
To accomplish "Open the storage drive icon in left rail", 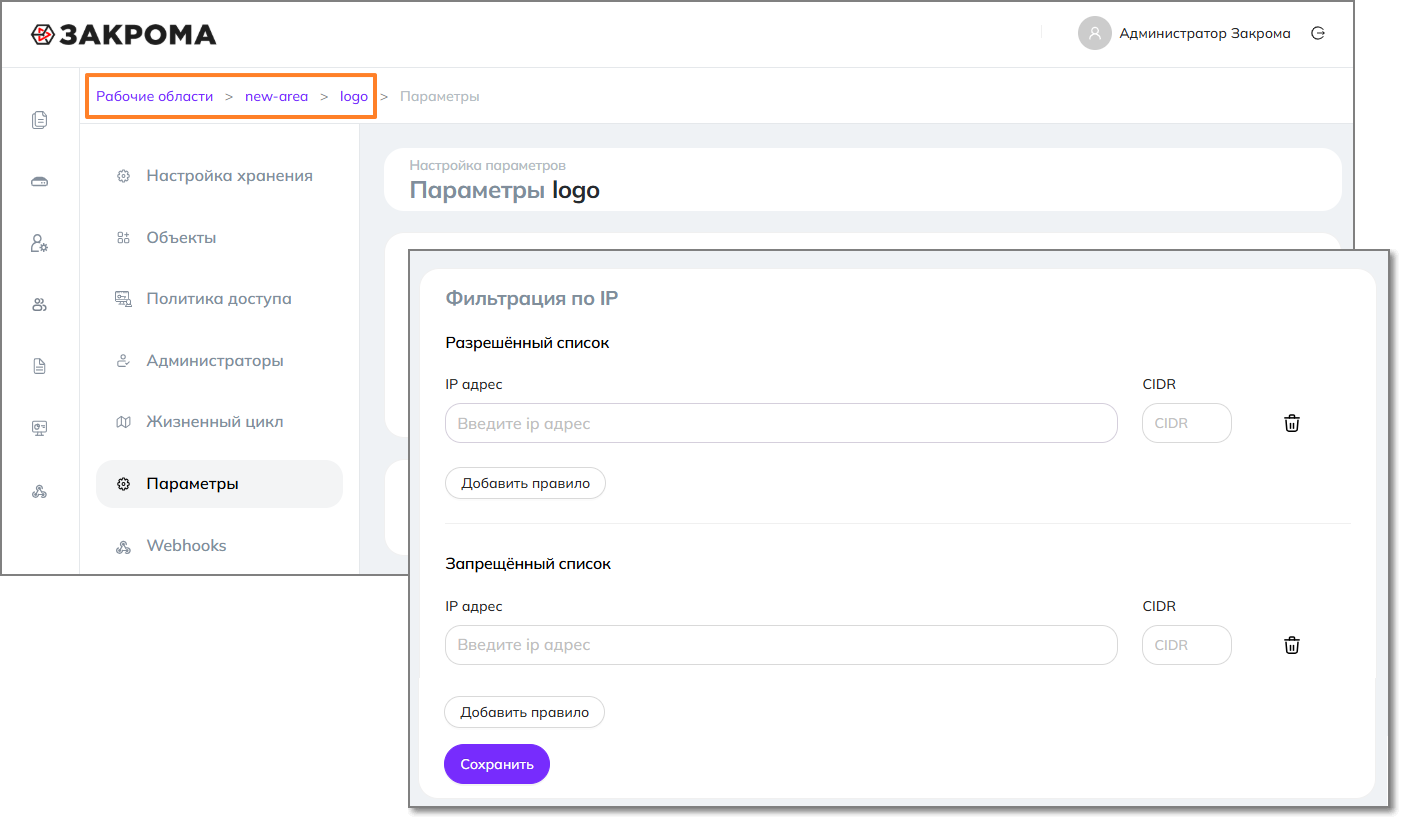I will (x=40, y=182).
